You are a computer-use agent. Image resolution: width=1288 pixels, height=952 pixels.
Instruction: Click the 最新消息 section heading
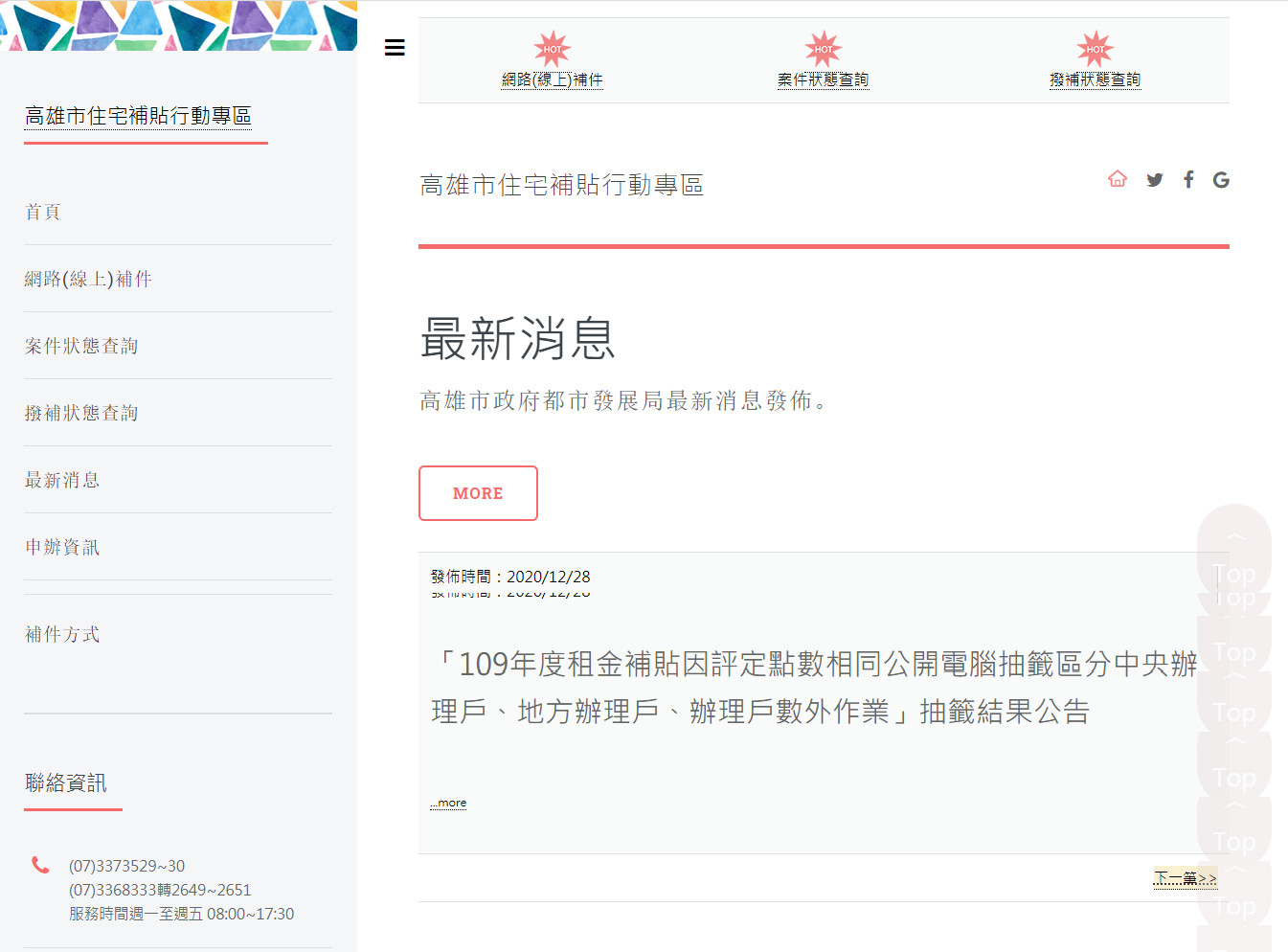click(518, 338)
